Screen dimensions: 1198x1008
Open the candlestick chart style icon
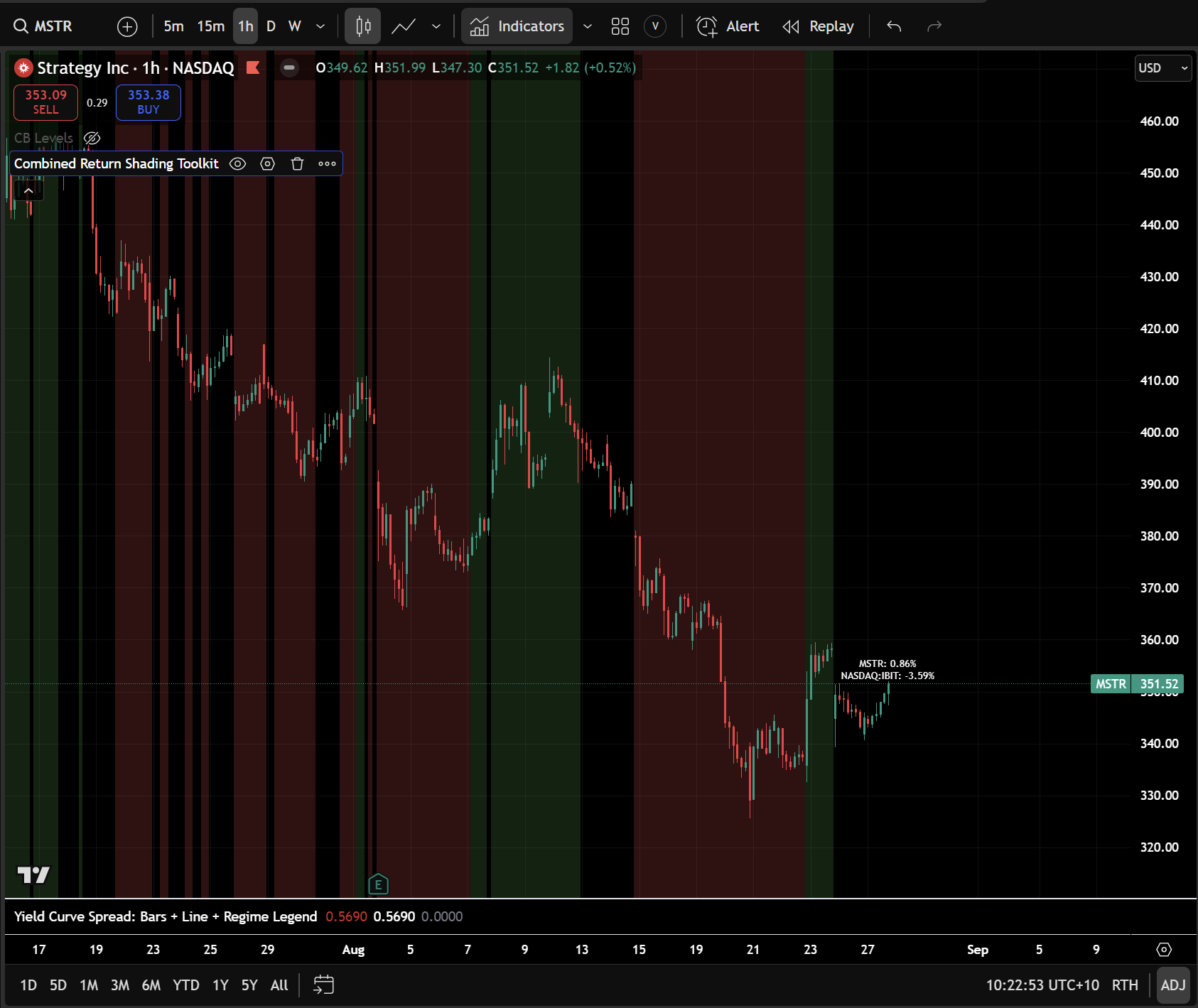[x=362, y=26]
